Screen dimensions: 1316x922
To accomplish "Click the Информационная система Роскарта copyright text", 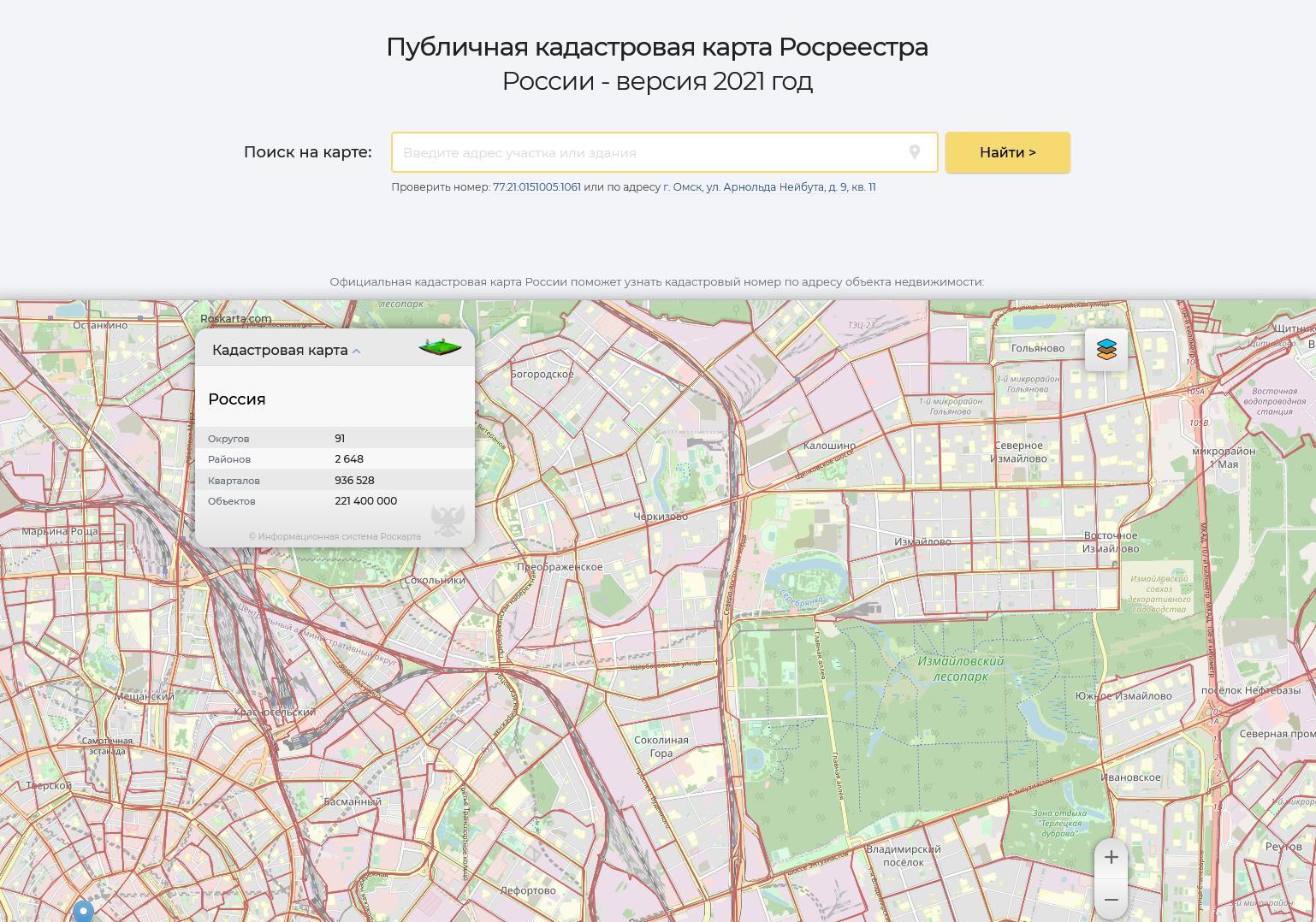I will [x=335, y=536].
